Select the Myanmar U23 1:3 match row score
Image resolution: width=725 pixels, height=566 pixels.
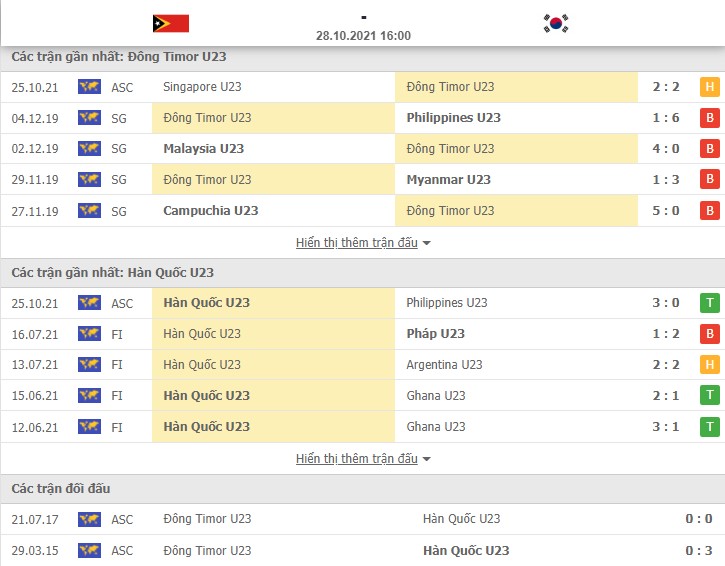point(666,180)
